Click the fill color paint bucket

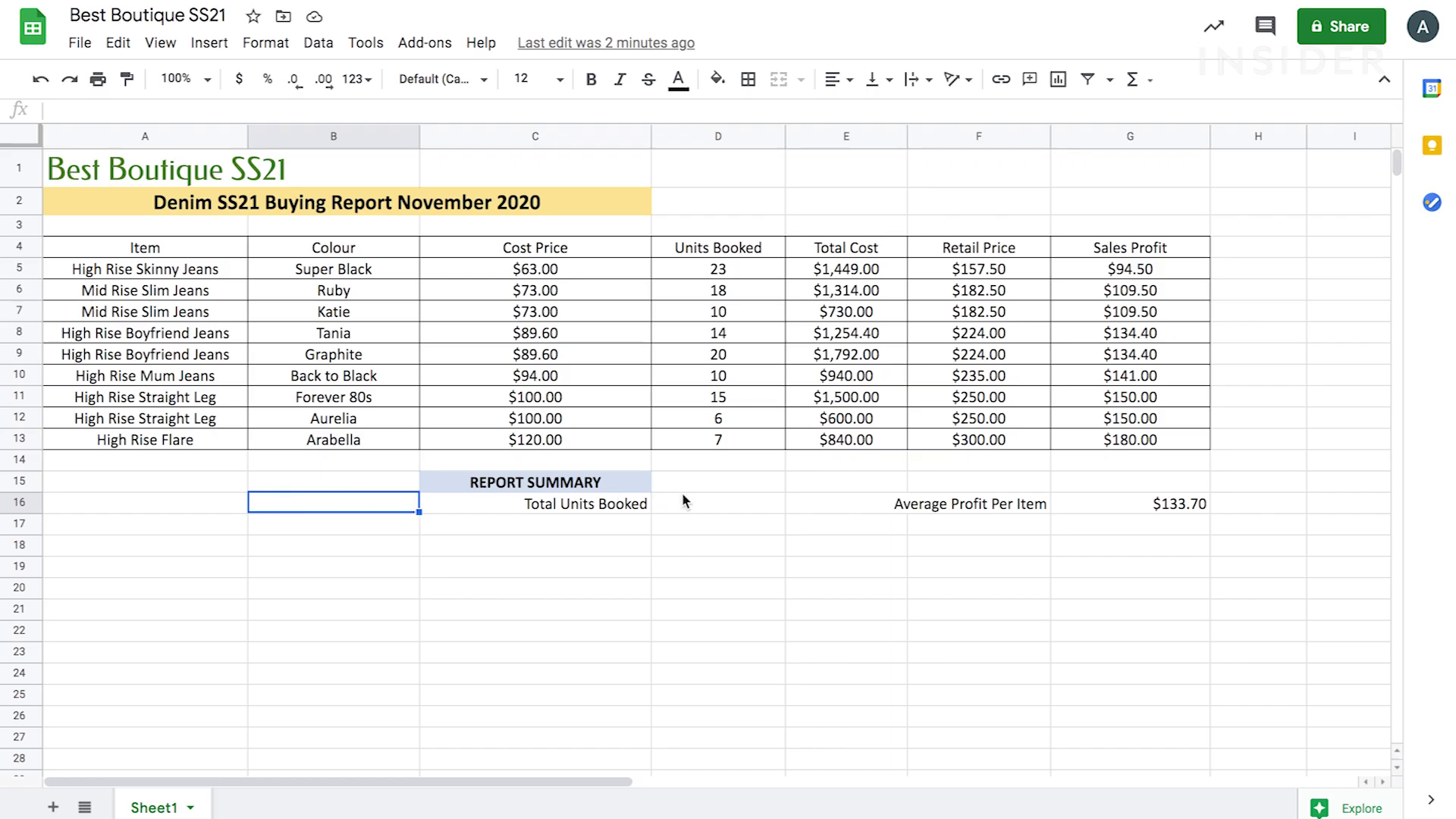point(717,79)
